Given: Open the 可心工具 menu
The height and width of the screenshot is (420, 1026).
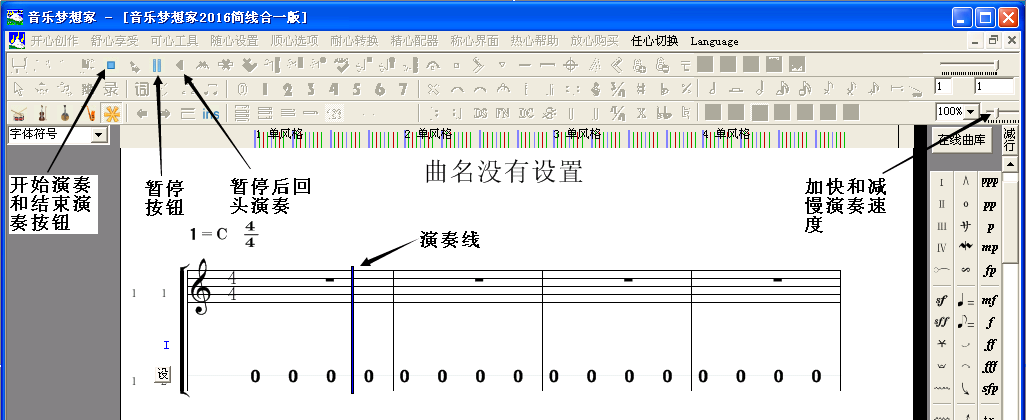Looking at the screenshot, I should click(x=174, y=41).
